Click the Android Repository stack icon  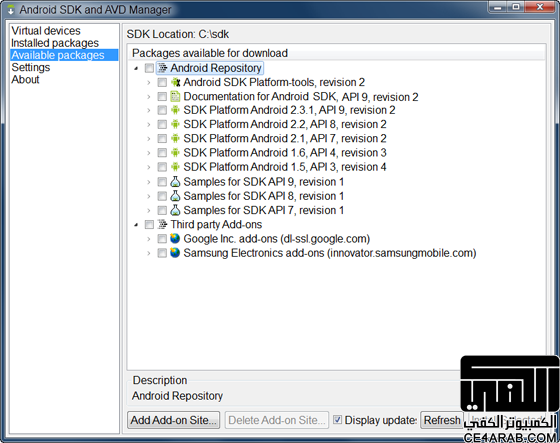(162, 68)
